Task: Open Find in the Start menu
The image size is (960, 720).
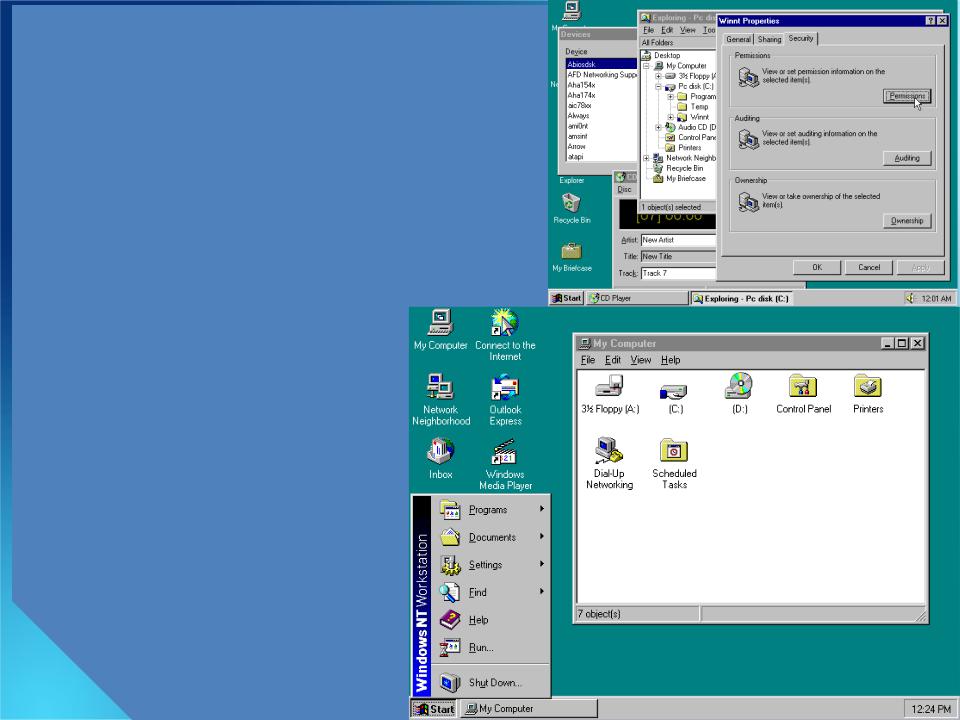Action: click(491, 592)
